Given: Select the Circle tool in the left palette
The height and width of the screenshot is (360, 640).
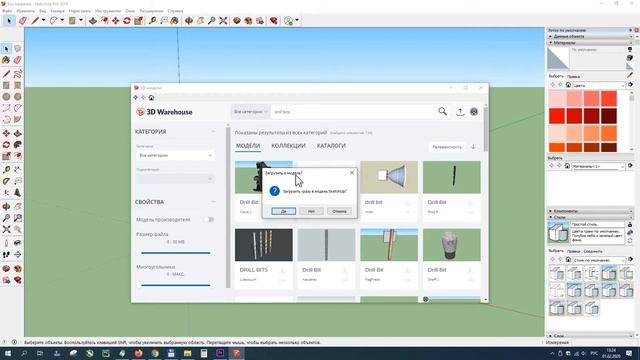Looking at the screenshot, I should [6, 97].
